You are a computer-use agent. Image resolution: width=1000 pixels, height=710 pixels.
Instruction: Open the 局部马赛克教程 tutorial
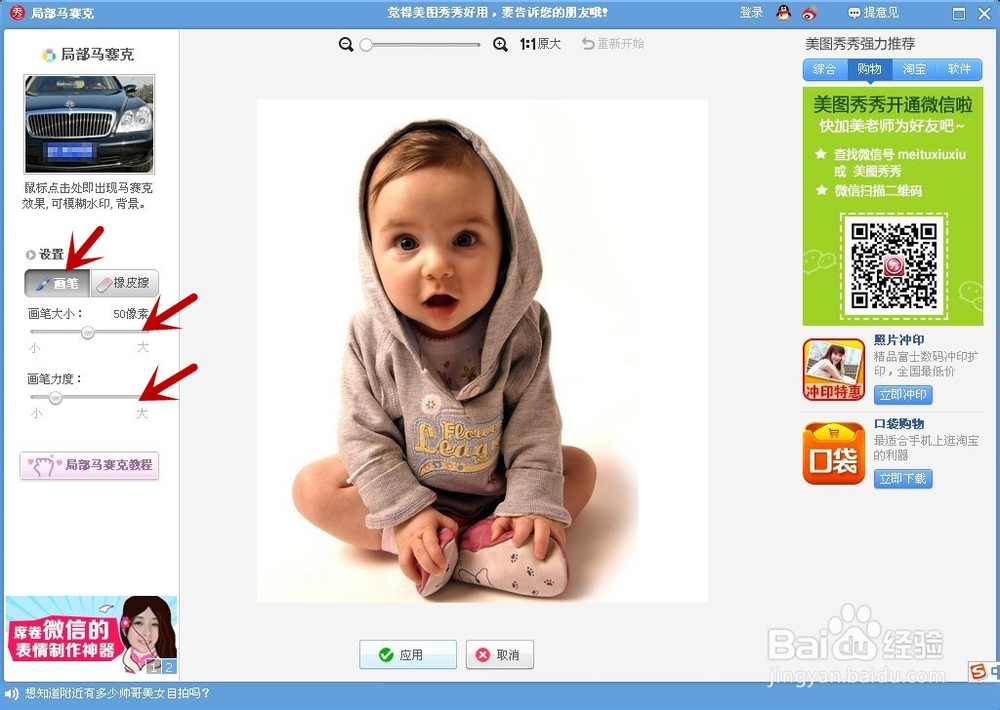click(x=89, y=465)
